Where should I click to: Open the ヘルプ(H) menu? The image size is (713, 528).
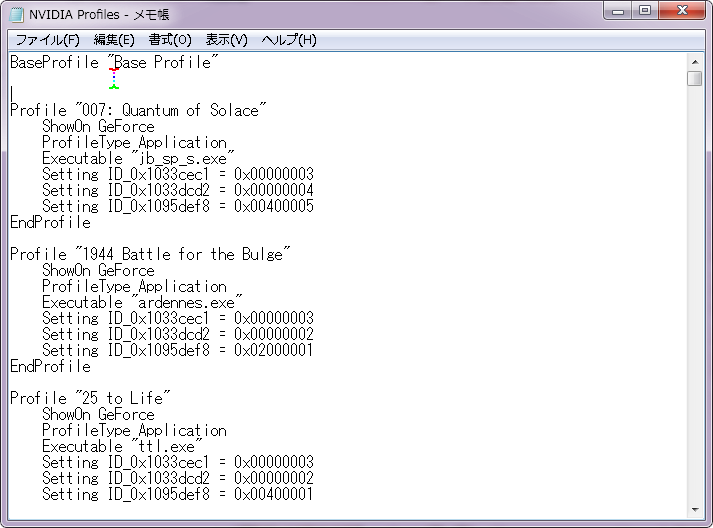[x=289, y=40]
